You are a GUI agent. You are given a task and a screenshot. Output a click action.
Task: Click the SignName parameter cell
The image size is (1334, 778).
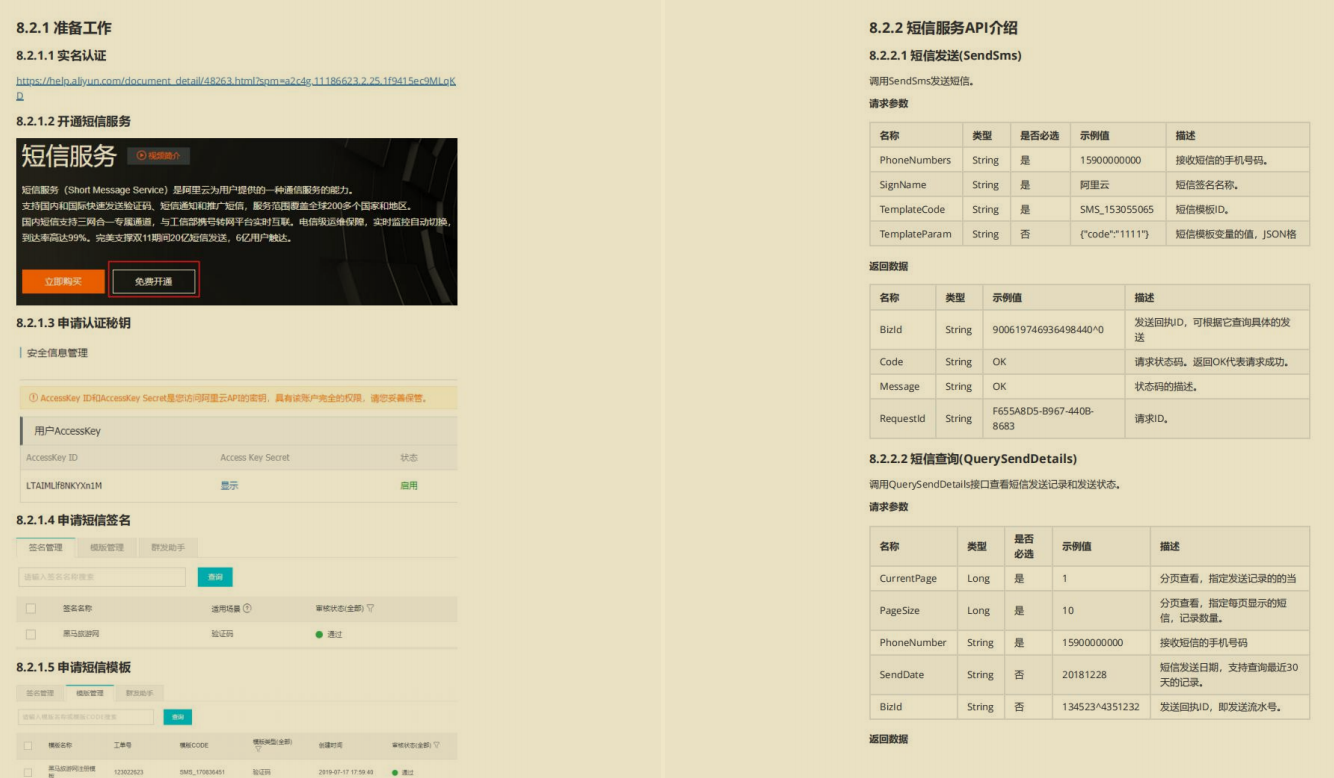coord(916,185)
